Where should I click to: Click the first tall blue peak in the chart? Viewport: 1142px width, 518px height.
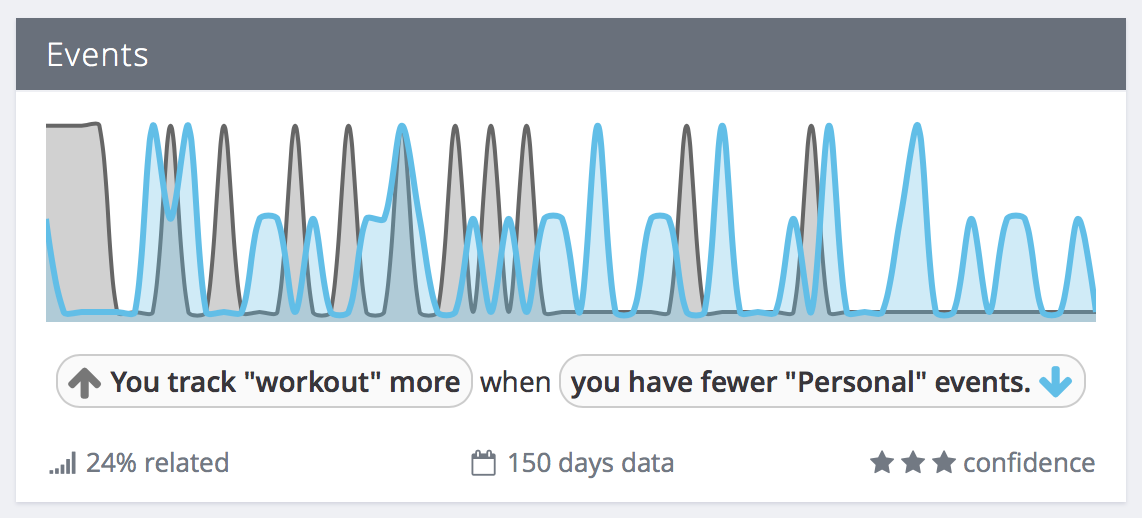[x=153, y=219]
